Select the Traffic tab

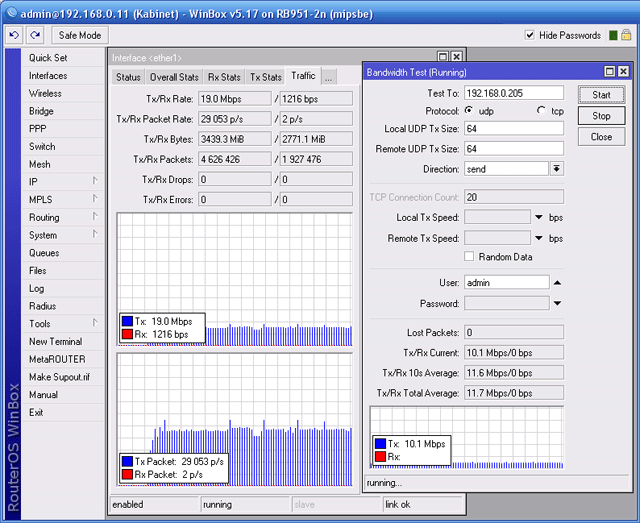coord(303,76)
